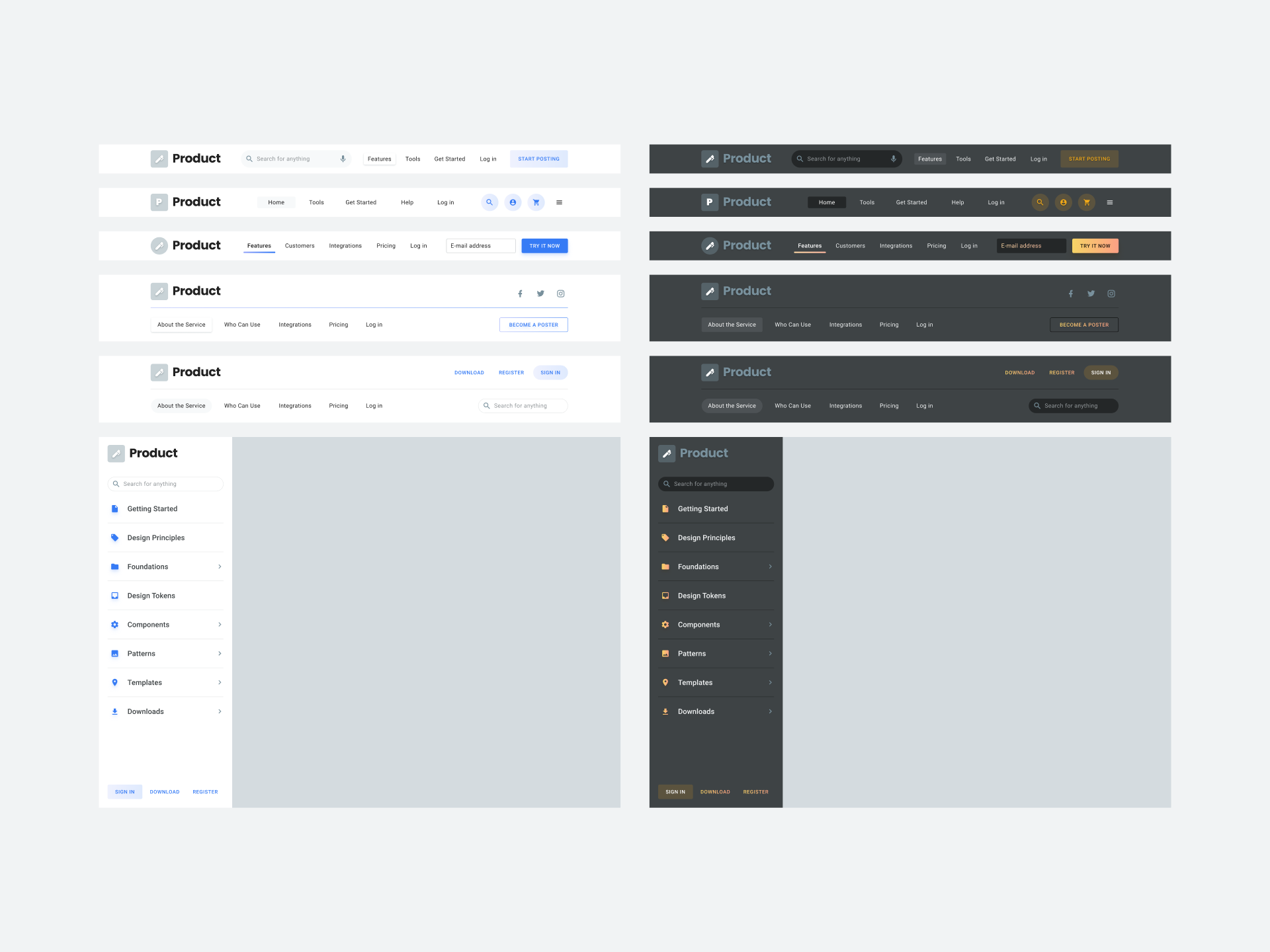Select Features tab in top light navbar

(x=380, y=159)
